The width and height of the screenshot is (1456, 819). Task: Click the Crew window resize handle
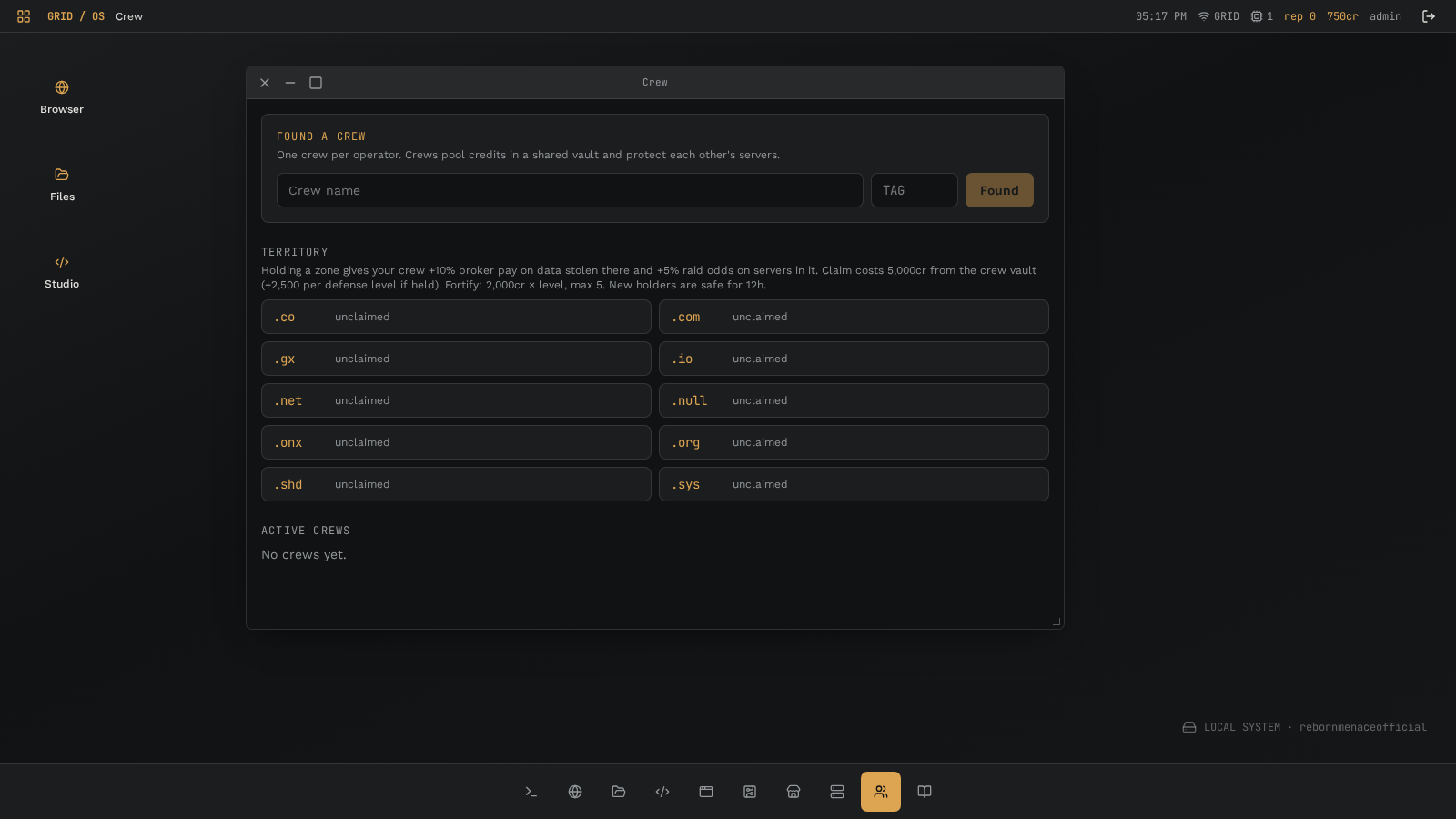[x=1057, y=622]
